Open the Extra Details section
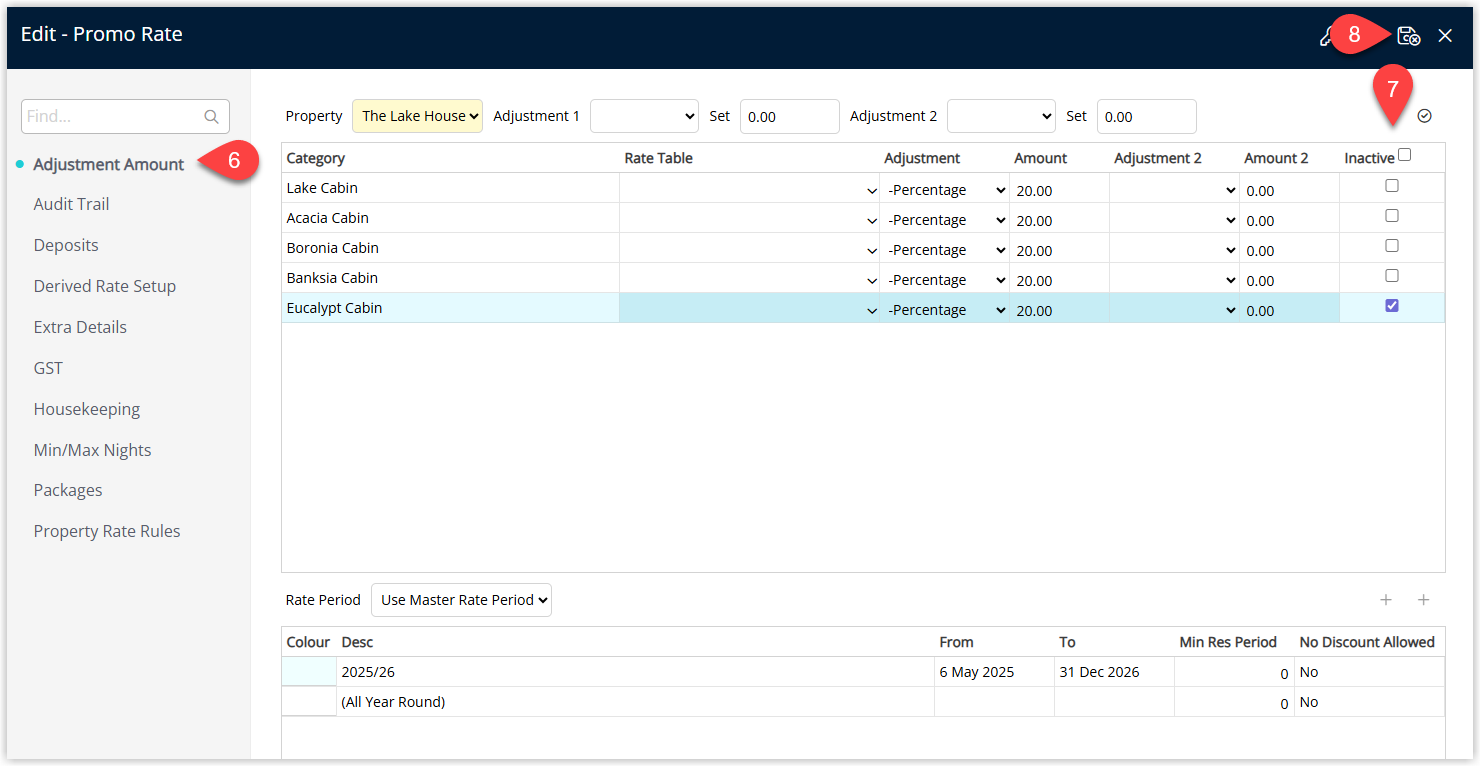Image resolution: width=1481 pixels, height=767 pixels. click(x=80, y=327)
